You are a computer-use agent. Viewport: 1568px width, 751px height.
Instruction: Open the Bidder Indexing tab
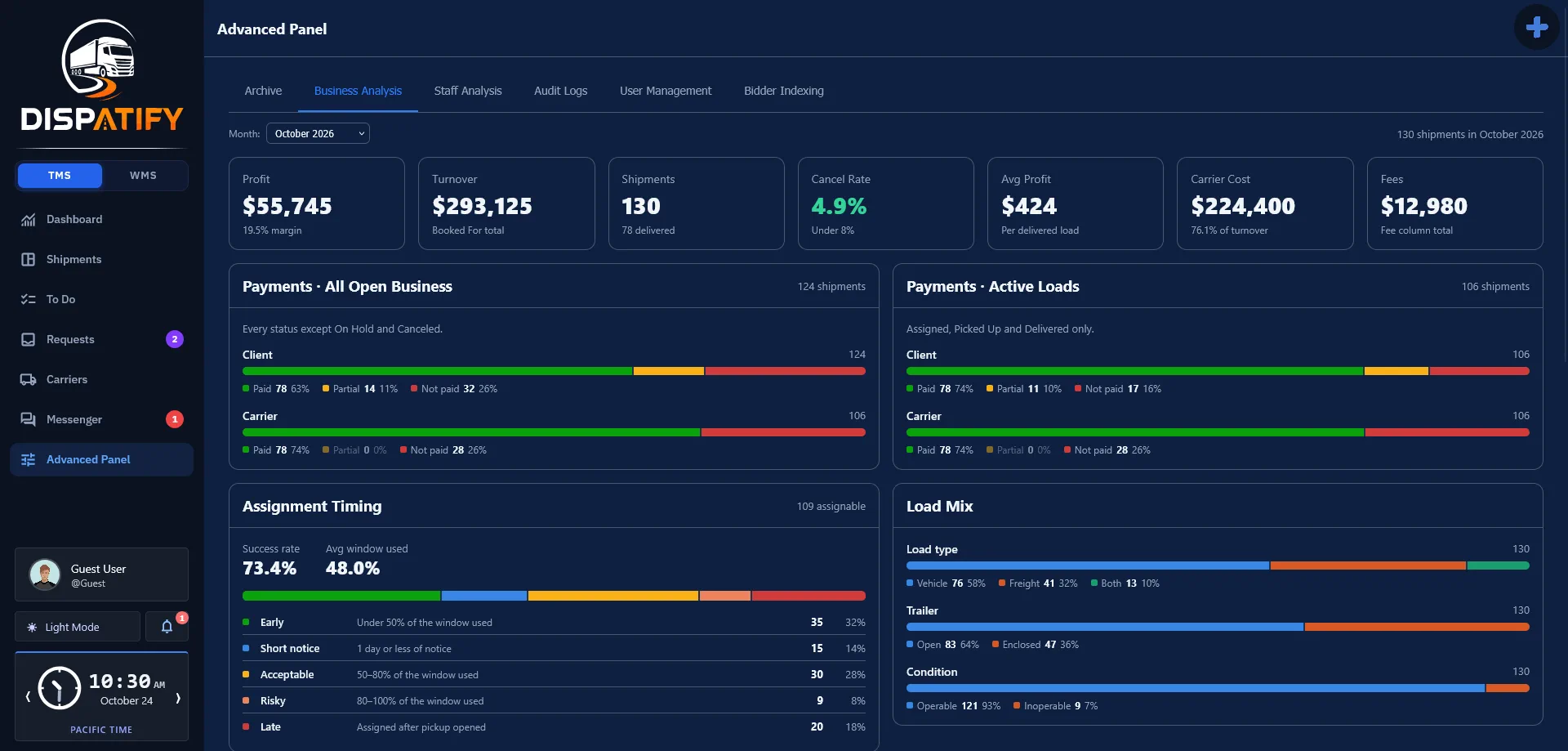[784, 91]
